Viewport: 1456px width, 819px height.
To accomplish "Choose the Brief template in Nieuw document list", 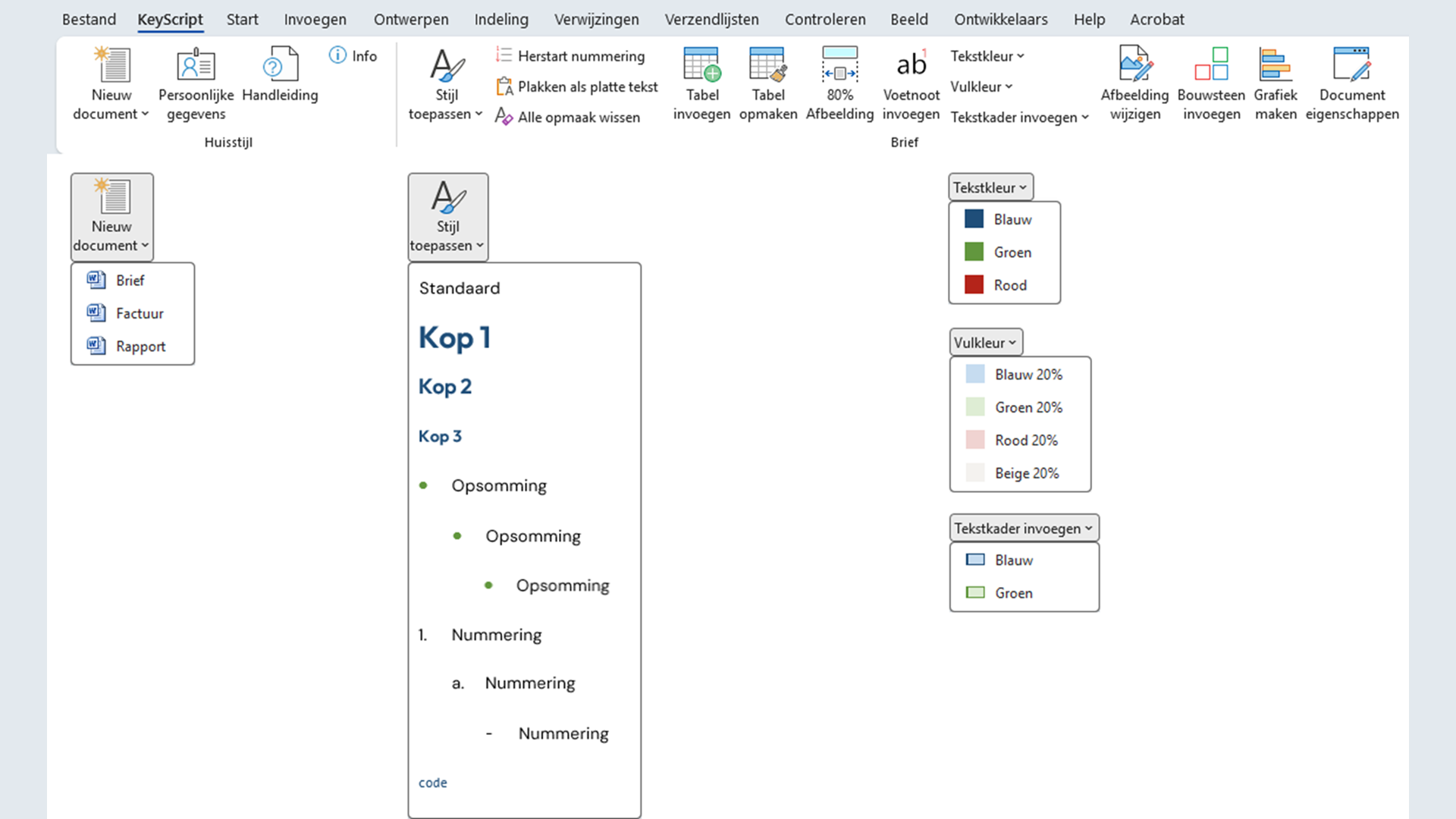I will 133,280.
